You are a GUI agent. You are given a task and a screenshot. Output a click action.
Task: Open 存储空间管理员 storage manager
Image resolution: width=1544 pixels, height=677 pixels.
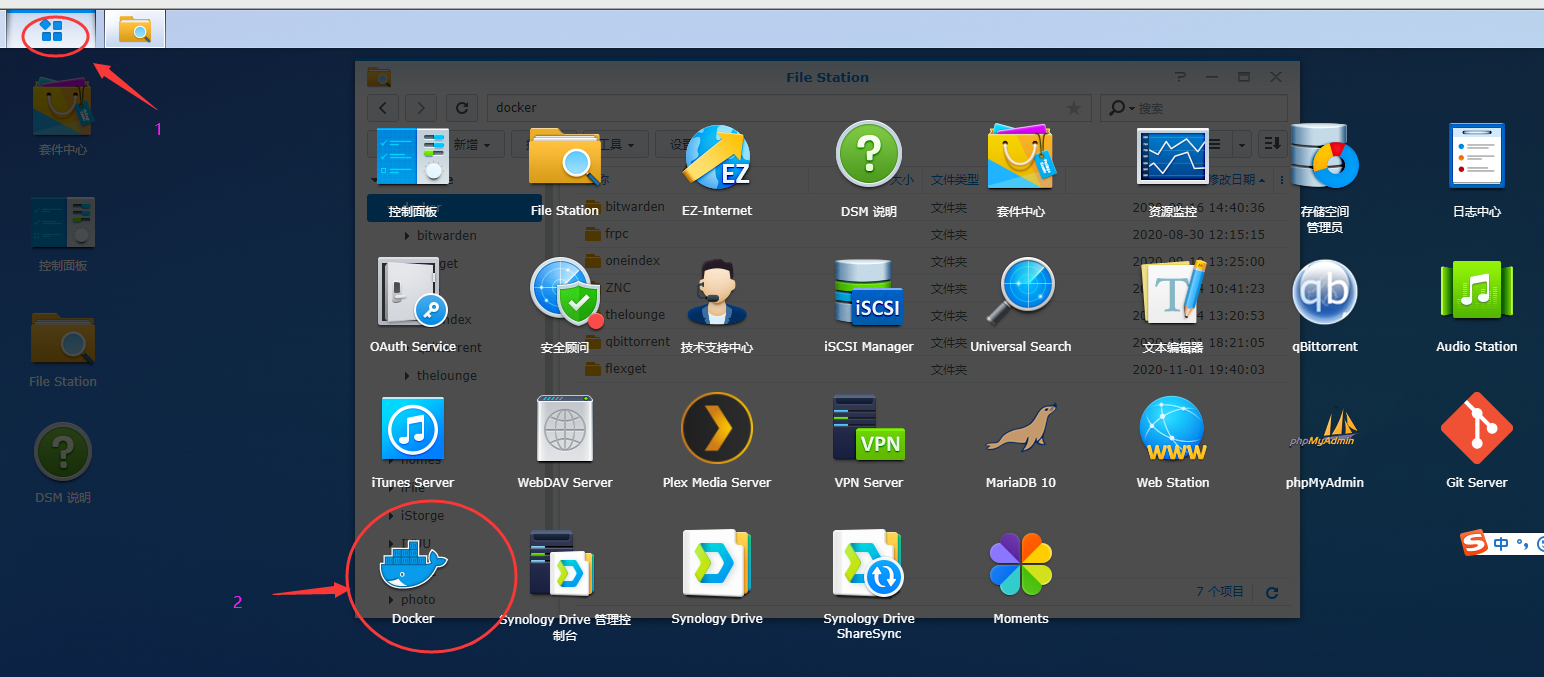coord(1325,178)
